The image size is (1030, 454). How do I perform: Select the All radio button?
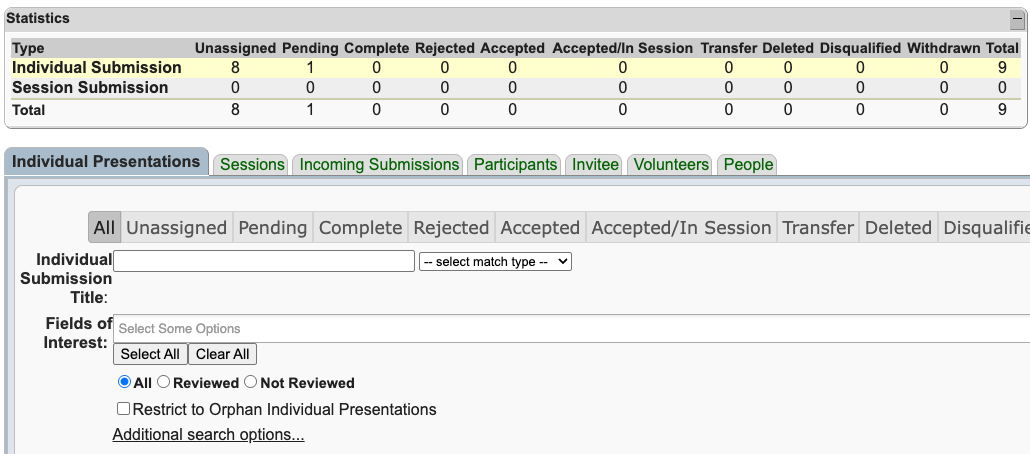(x=124, y=382)
